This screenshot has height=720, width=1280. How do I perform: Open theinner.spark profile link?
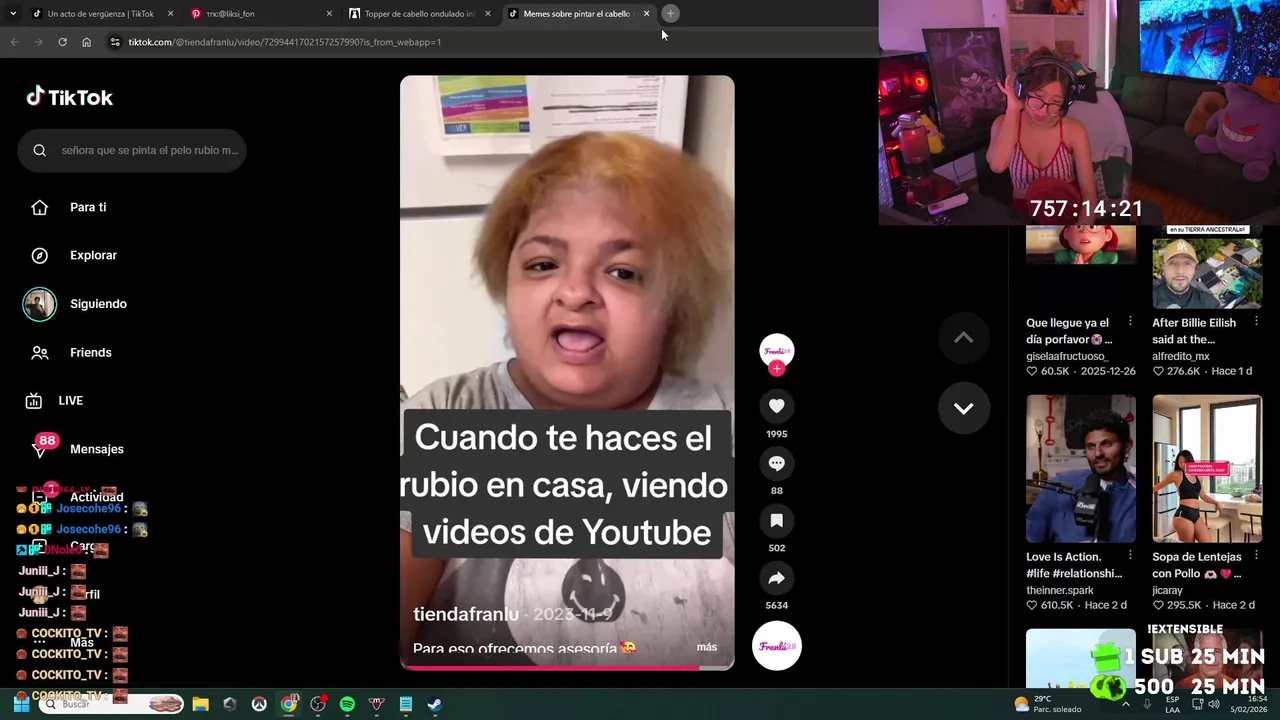coord(1060,590)
